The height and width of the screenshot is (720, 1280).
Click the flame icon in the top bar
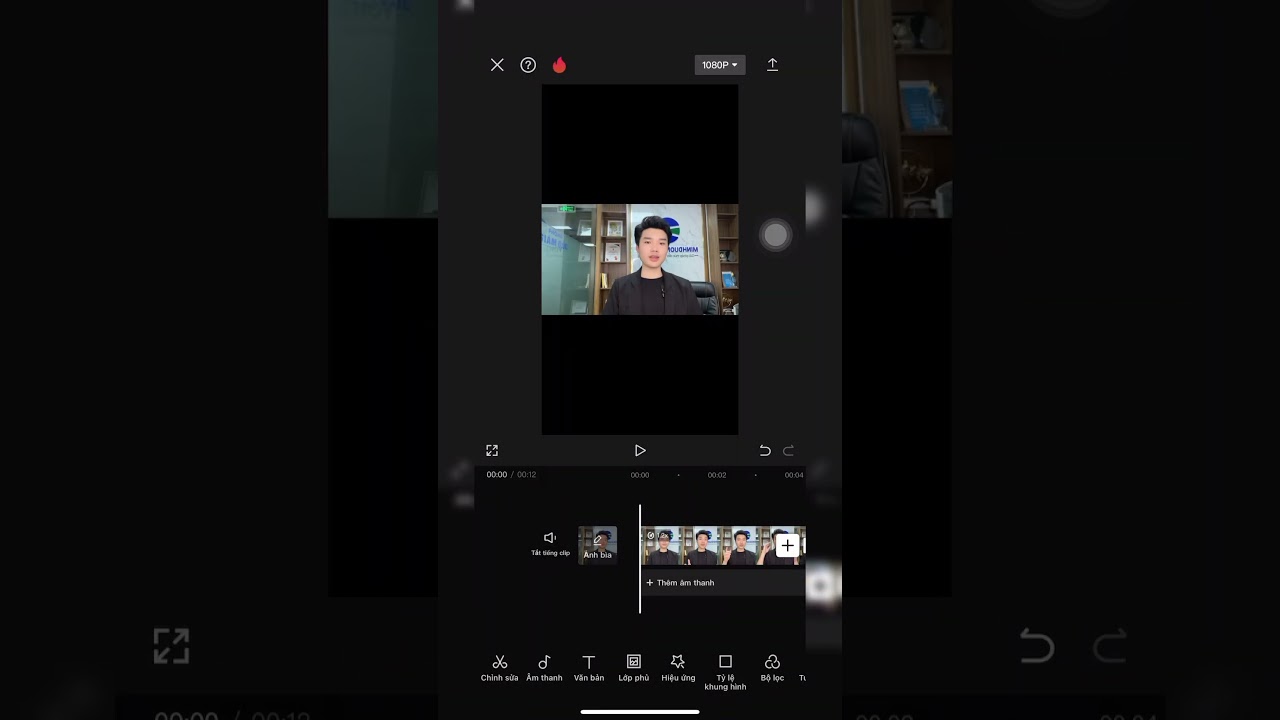click(559, 64)
